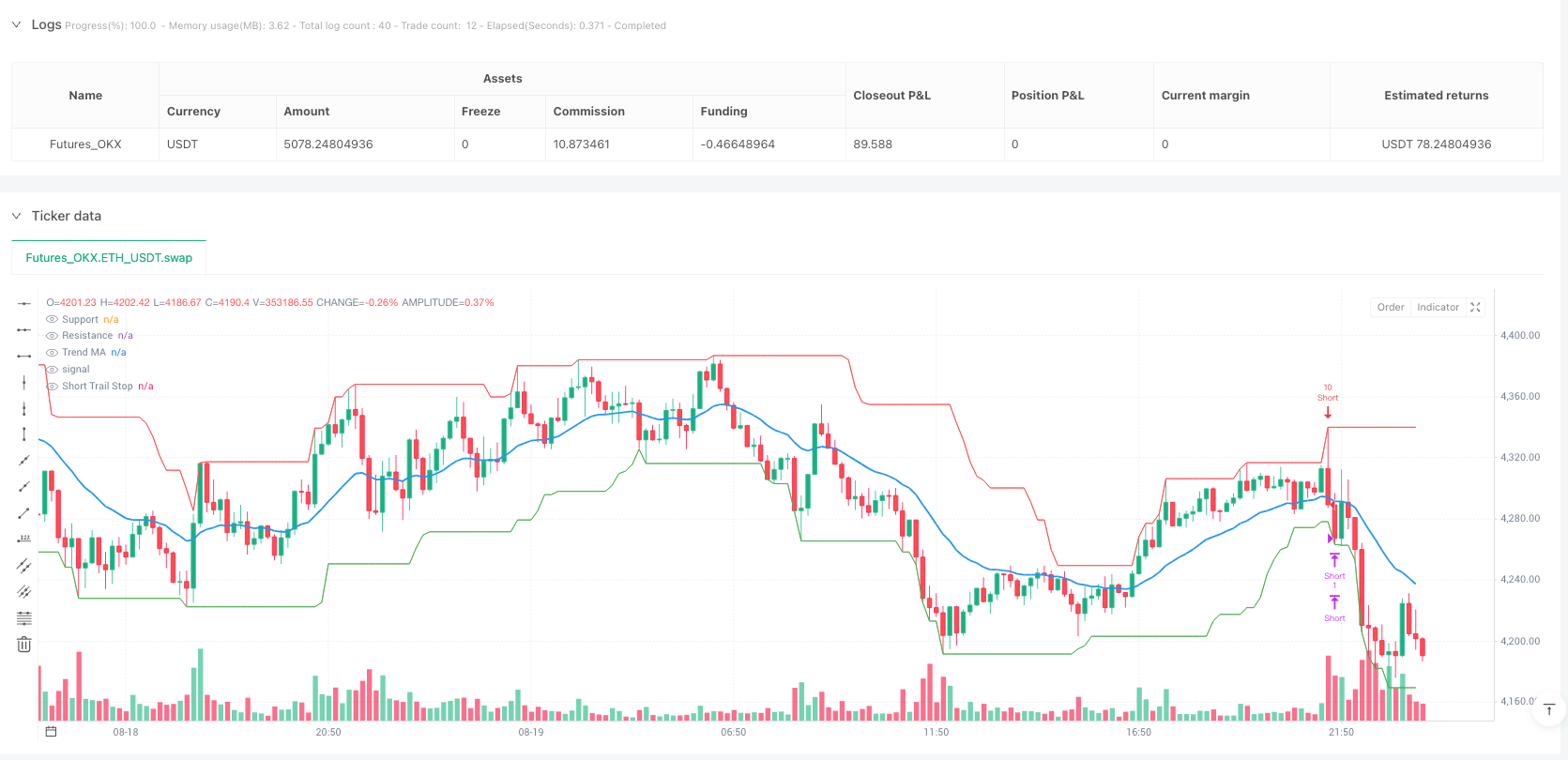The height and width of the screenshot is (760, 1568).
Task: Hide the Short Trail Stop indicator
Action: coord(53,387)
